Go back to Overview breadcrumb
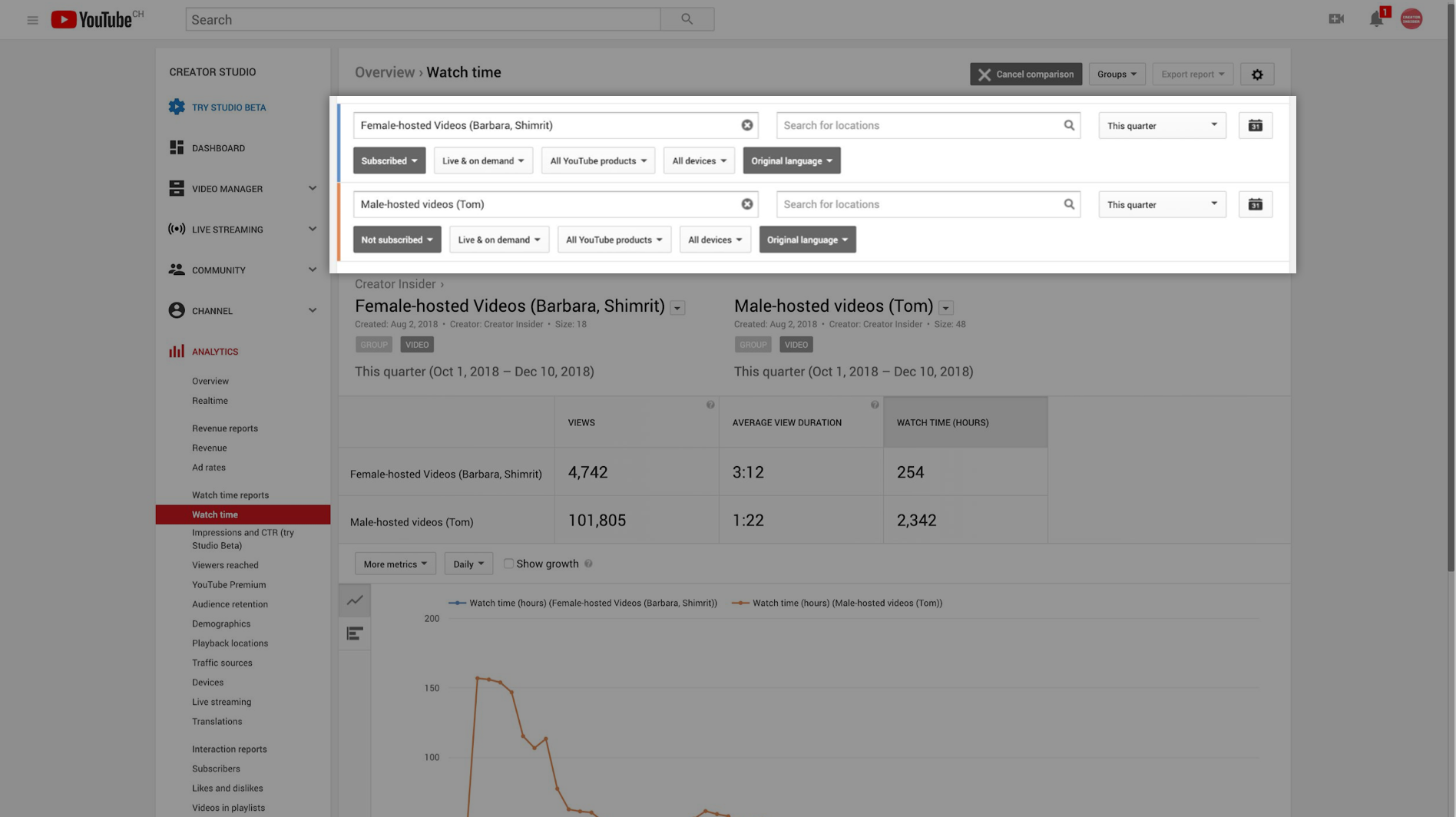1456x817 pixels. (x=384, y=72)
